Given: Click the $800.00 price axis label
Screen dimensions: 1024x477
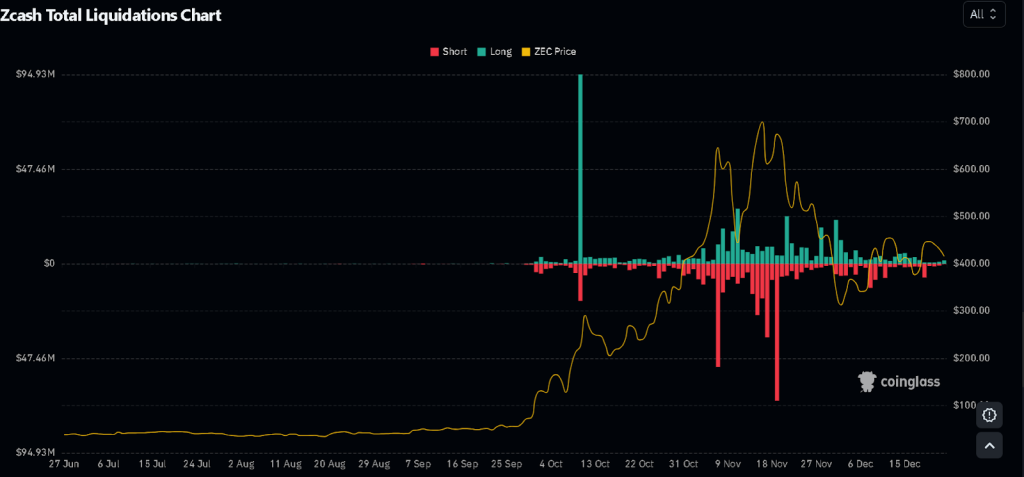Looking at the screenshot, I should pyautogui.click(x=972, y=74).
